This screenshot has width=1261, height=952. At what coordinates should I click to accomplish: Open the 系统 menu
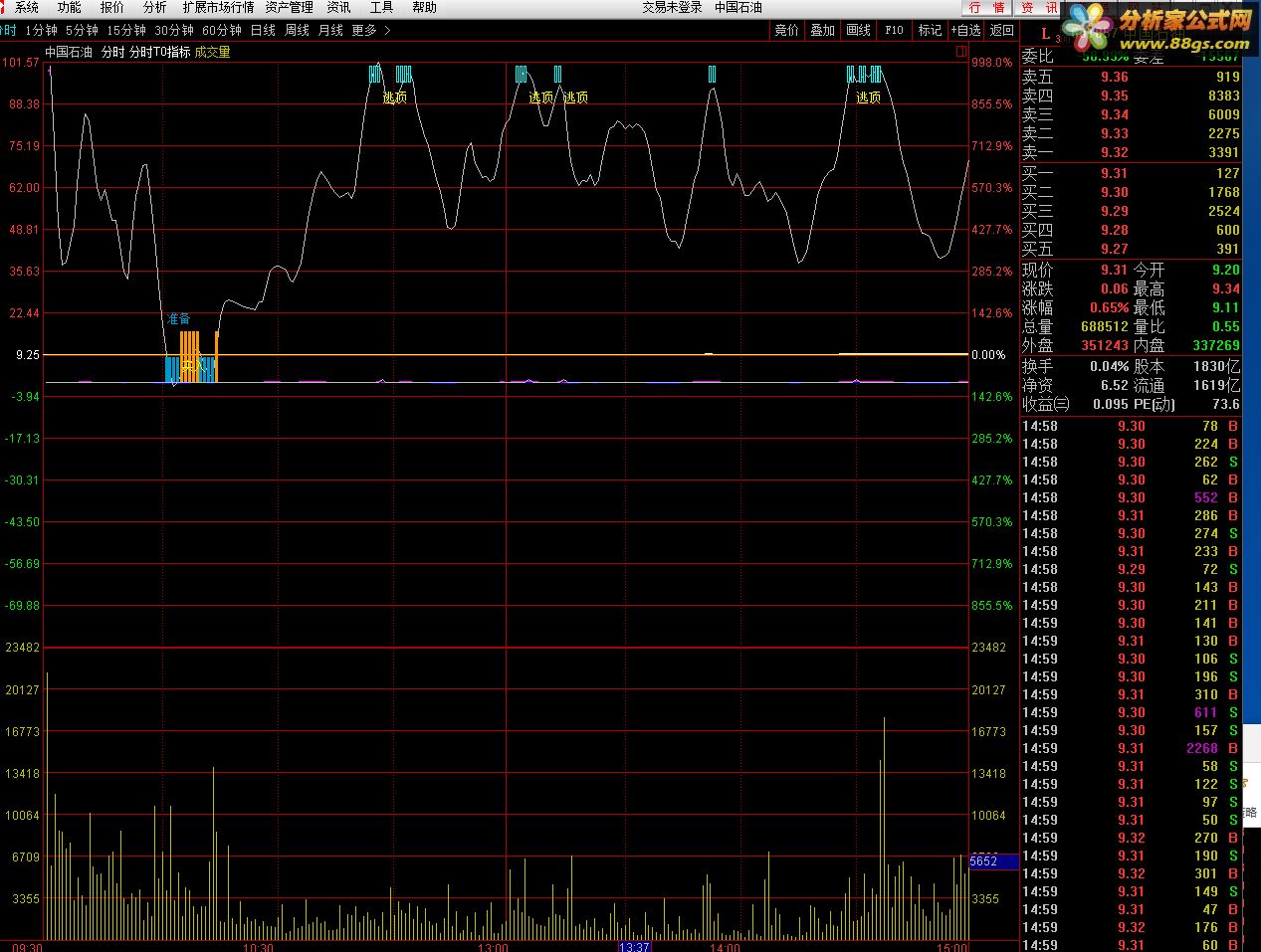coord(26,7)
